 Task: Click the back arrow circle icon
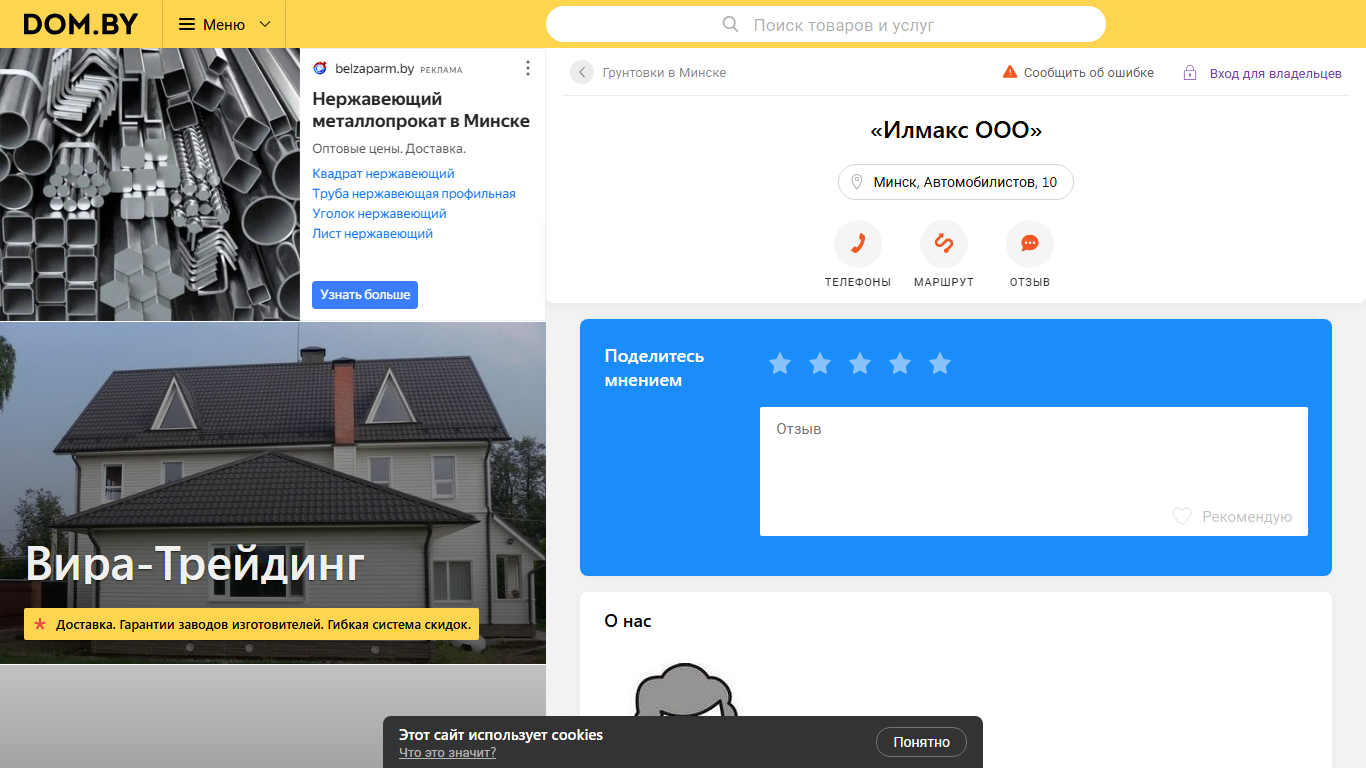(x=582, y=72)
